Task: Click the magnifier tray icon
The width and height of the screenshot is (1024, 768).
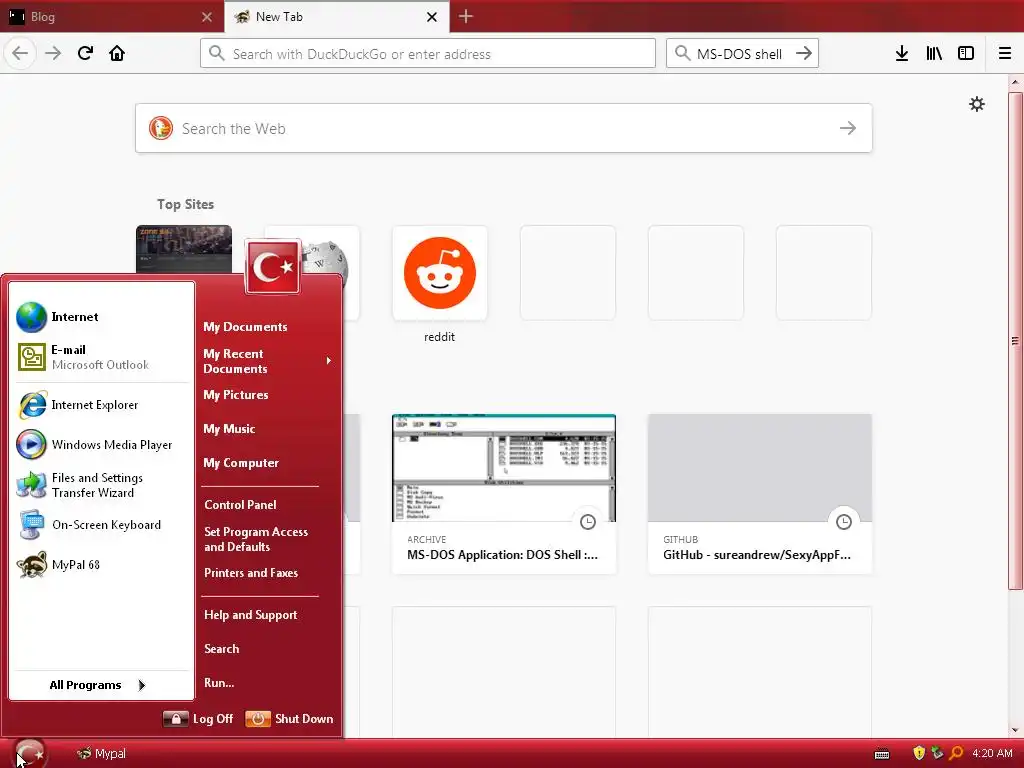Action: pos(956,754)
